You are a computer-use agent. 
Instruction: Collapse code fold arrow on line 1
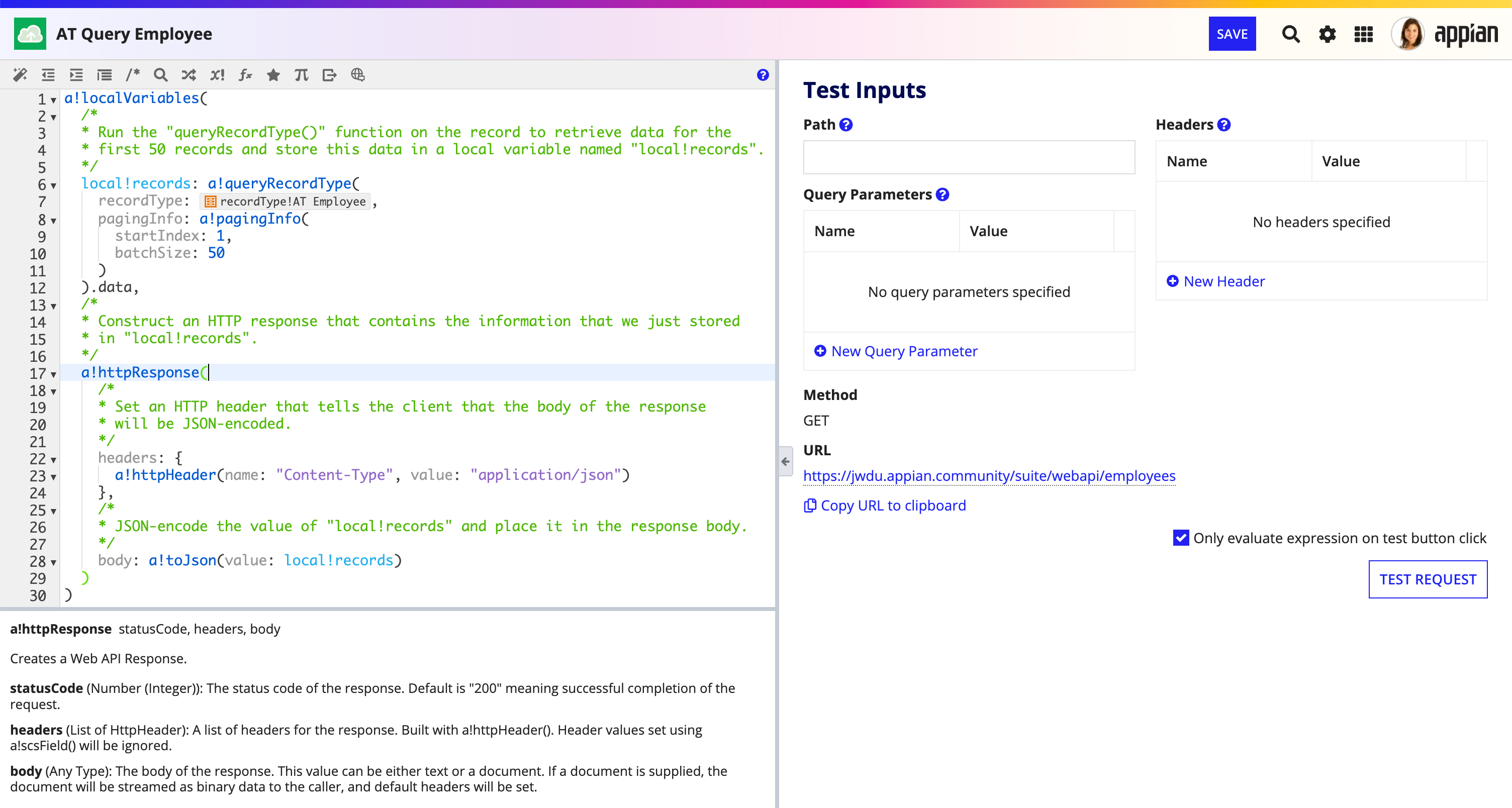pyautogui.click(x=53, y=100)
